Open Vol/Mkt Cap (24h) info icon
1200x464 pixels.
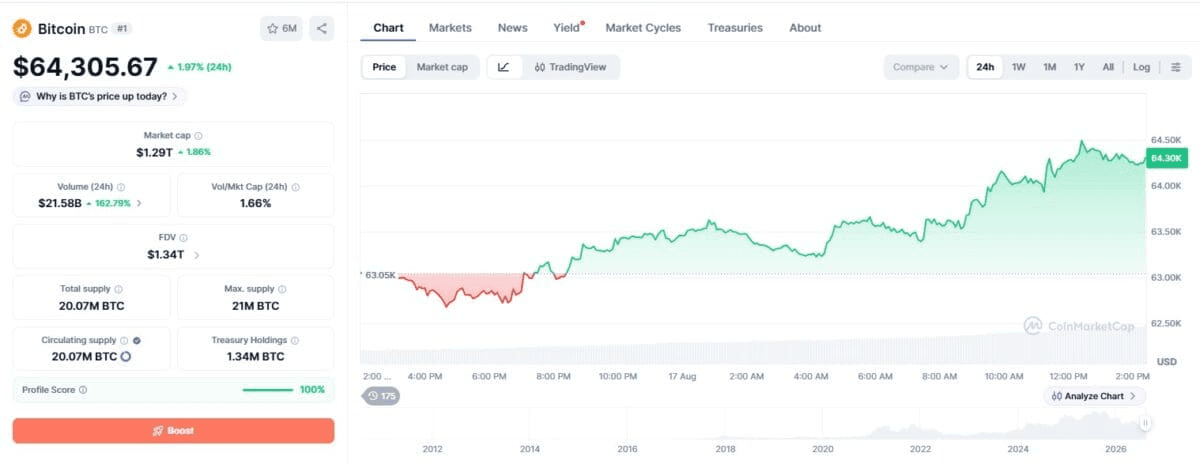pyautogui.click(x=295, y=187)
